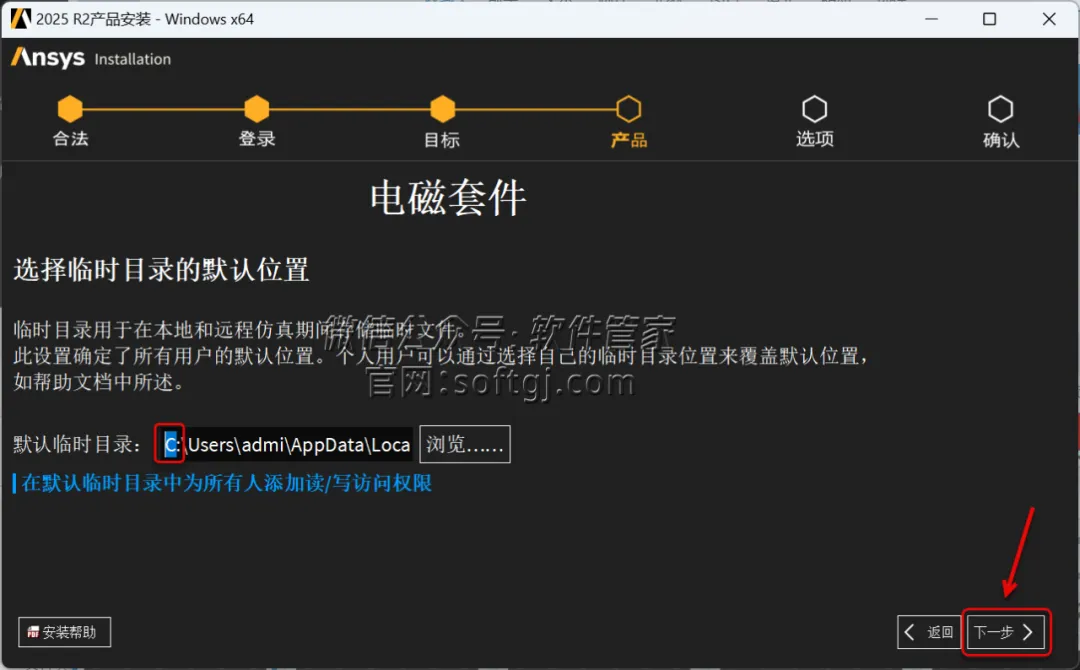Select the 确认 step hexagon

click(1001, 108)
